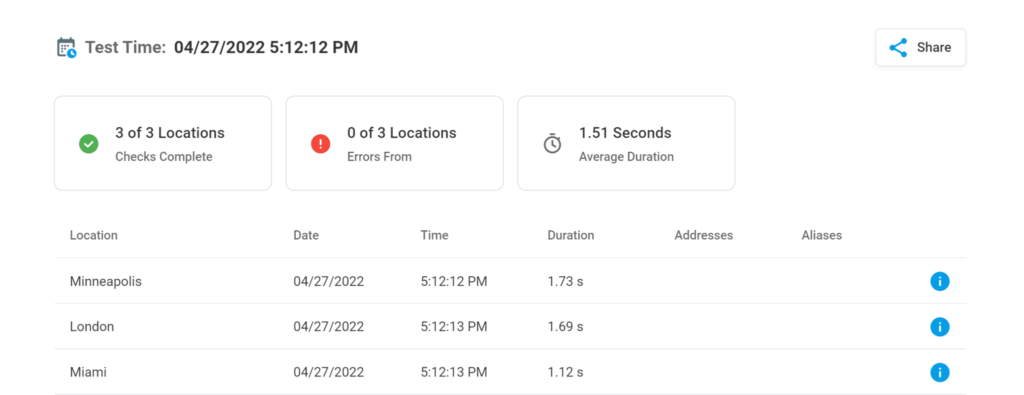Click the Share button
Screen dimensions: 1024x395
920,48
